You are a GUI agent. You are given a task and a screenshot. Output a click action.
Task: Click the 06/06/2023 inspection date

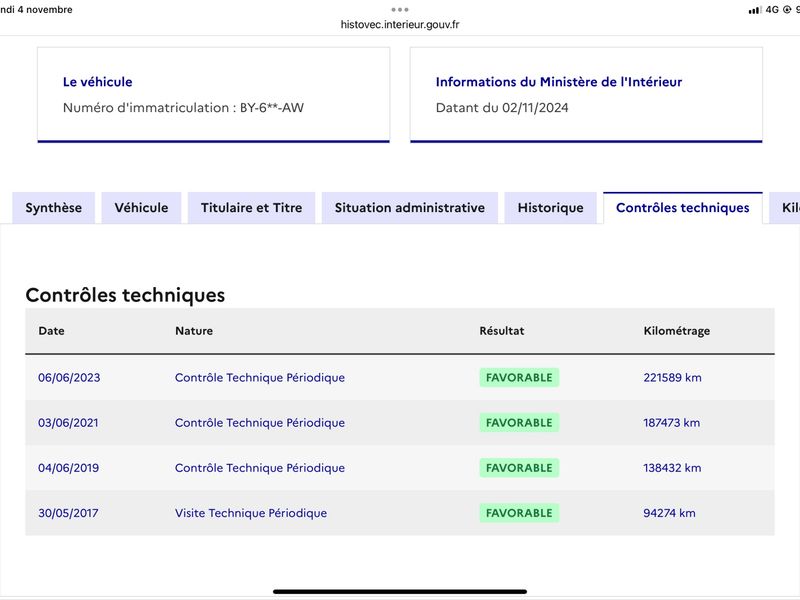(69, 378)
